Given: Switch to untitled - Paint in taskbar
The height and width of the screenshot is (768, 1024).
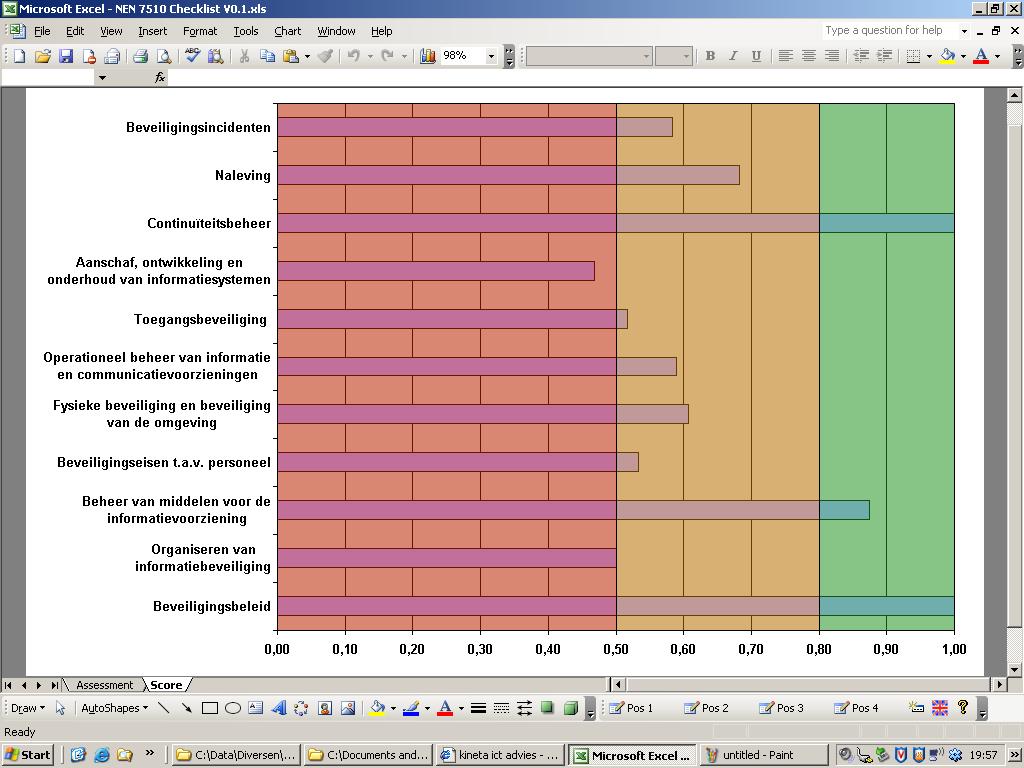Looking at the screenshot, I should click(x=763, y=756).
